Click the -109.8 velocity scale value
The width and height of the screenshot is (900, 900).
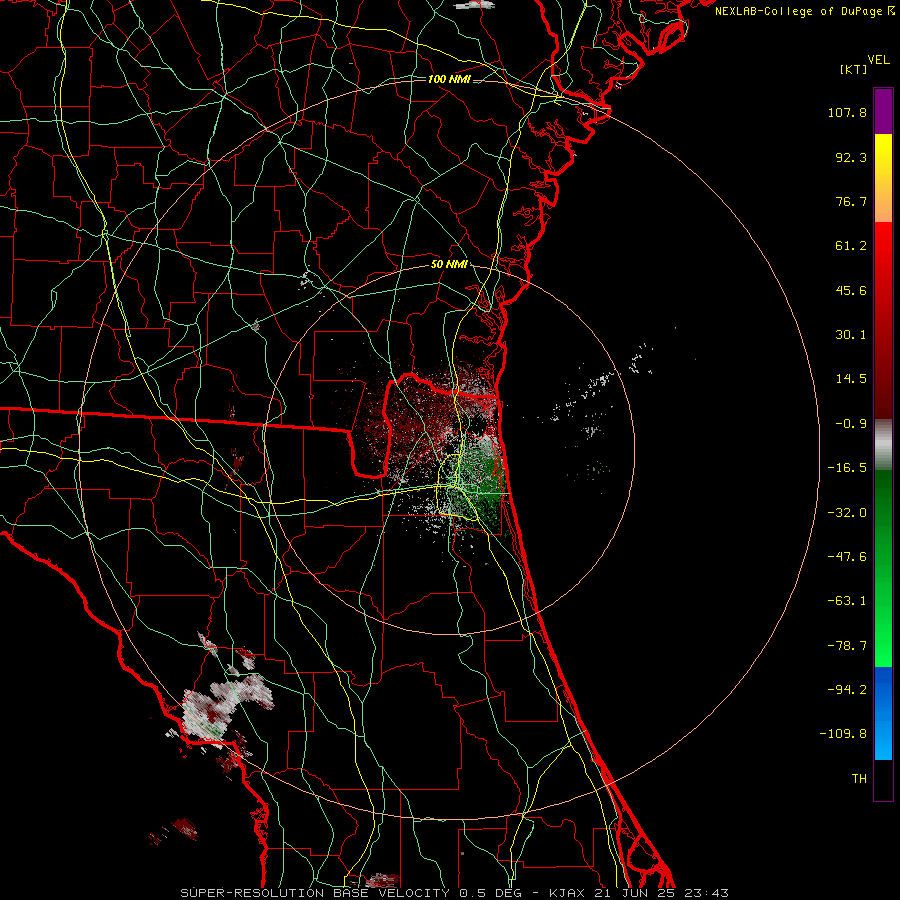click(x=843, y=734)
